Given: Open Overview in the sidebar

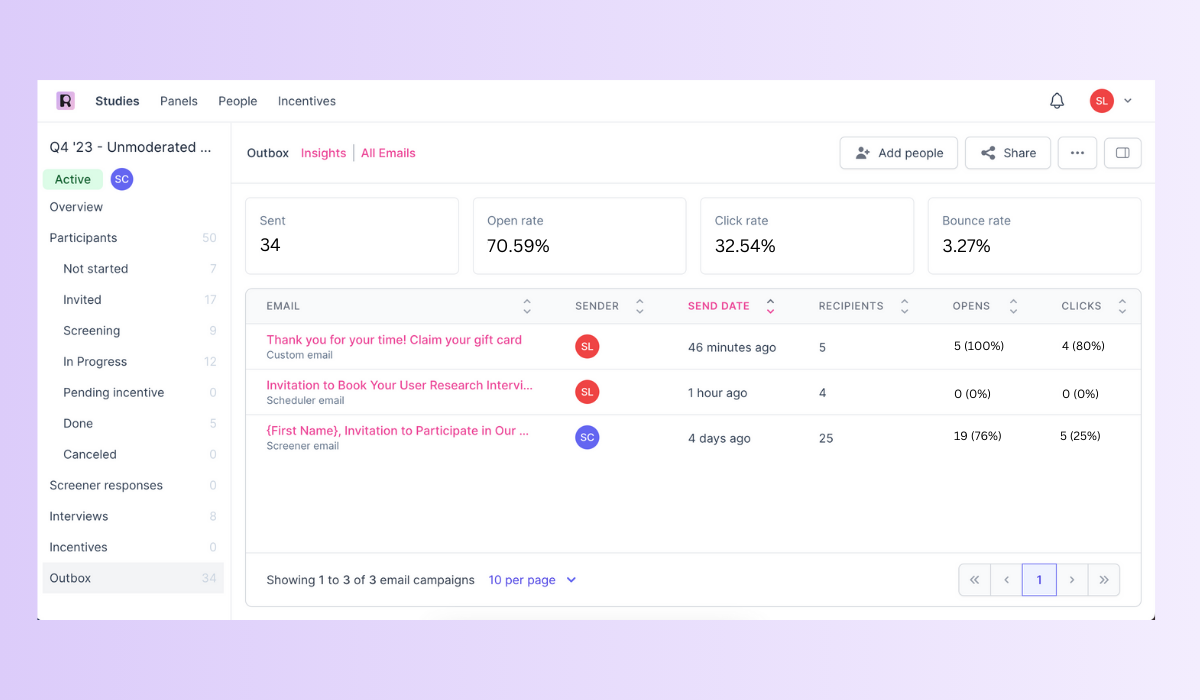Looking at the screenshot, I should [x=76, y=207].
